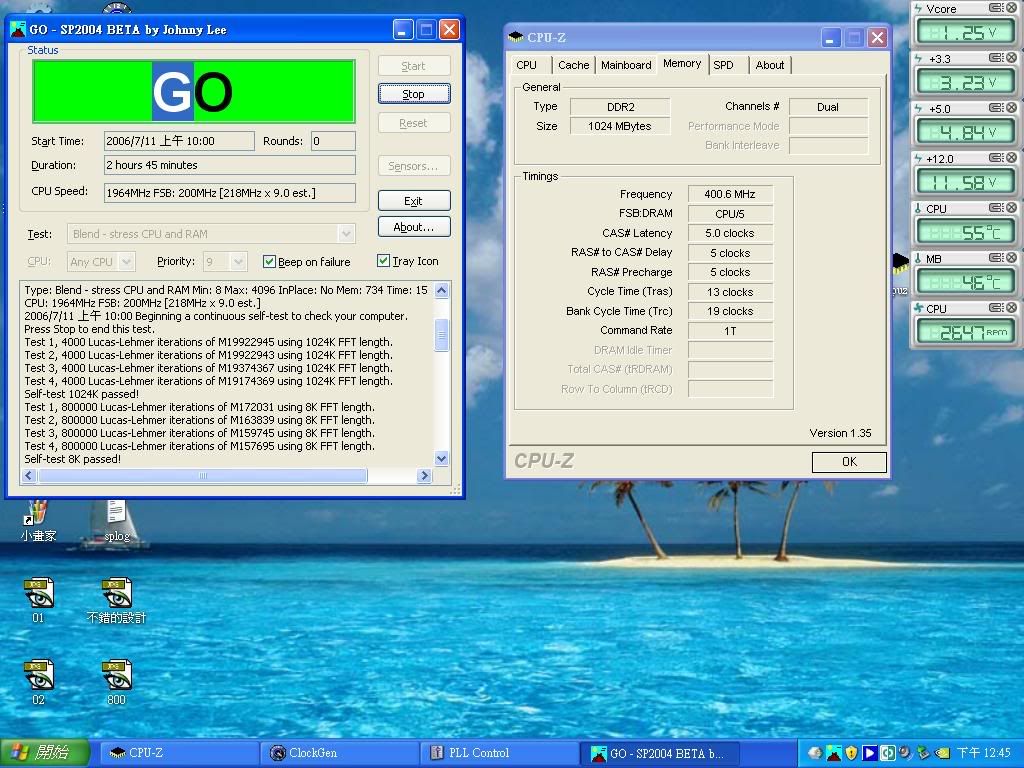Screen dimensions: 1024x768
Task: Click the log's scroll up arrow
Action: (441, 290)
